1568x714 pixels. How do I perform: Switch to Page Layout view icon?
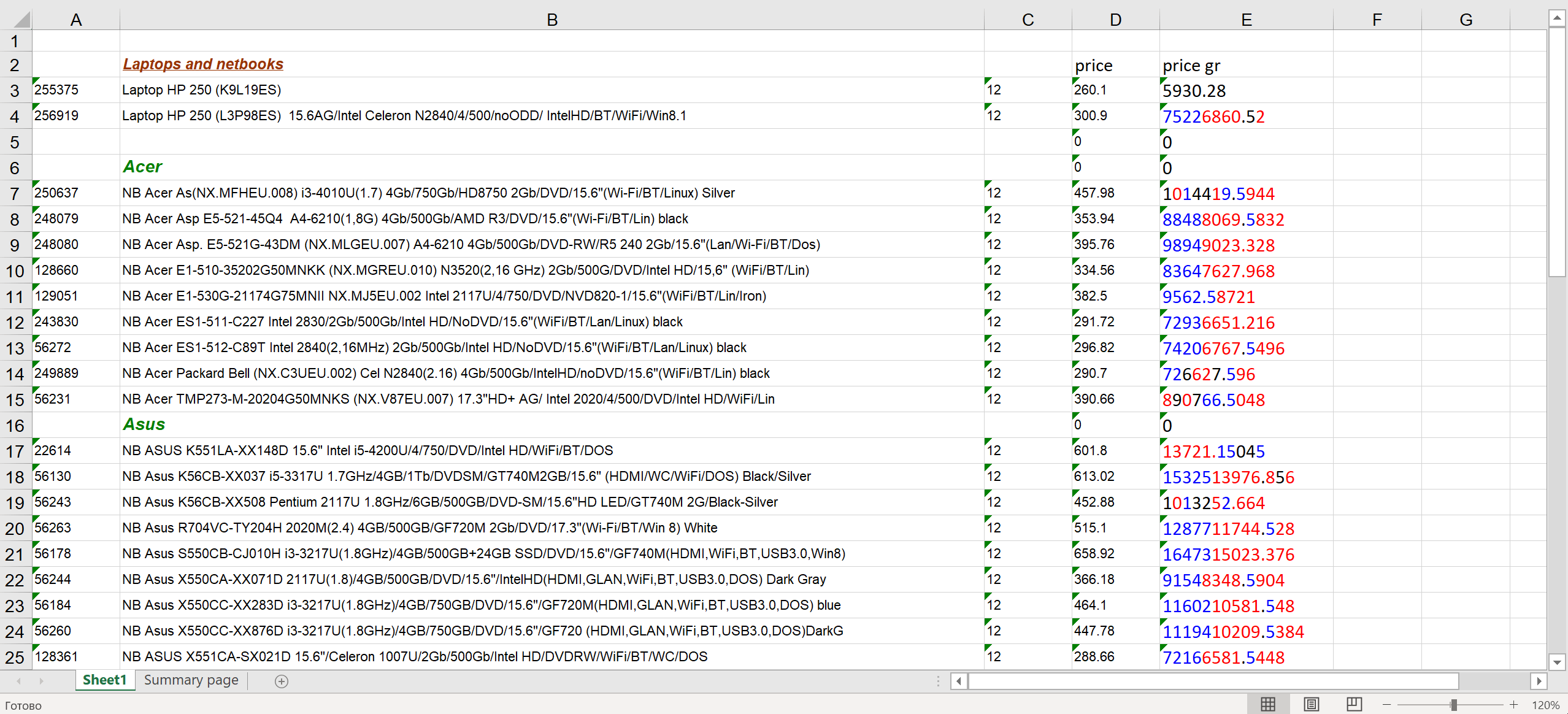pyautogui.click(x=1311, y=704)
